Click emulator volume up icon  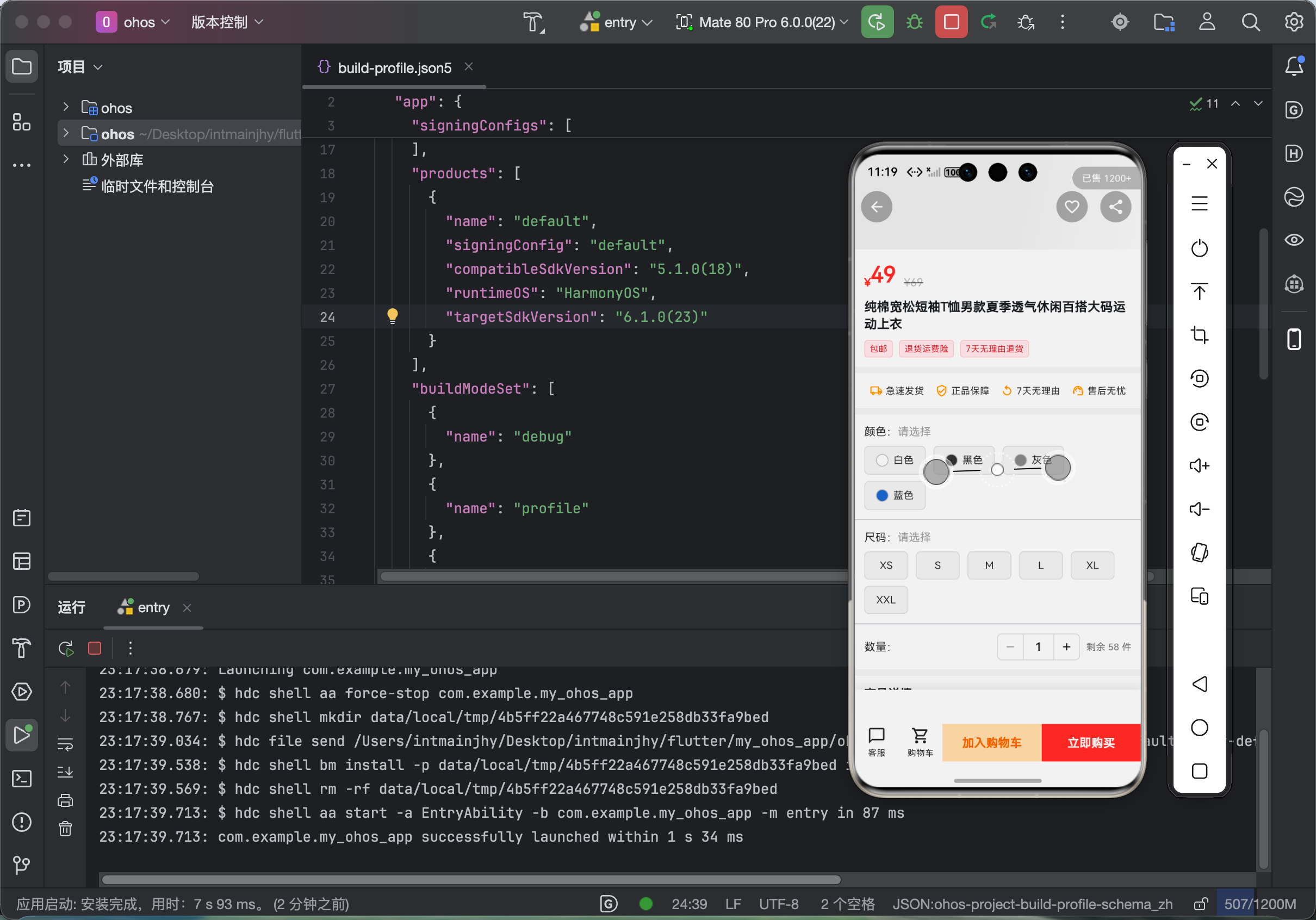click(x=1199, y=465)
